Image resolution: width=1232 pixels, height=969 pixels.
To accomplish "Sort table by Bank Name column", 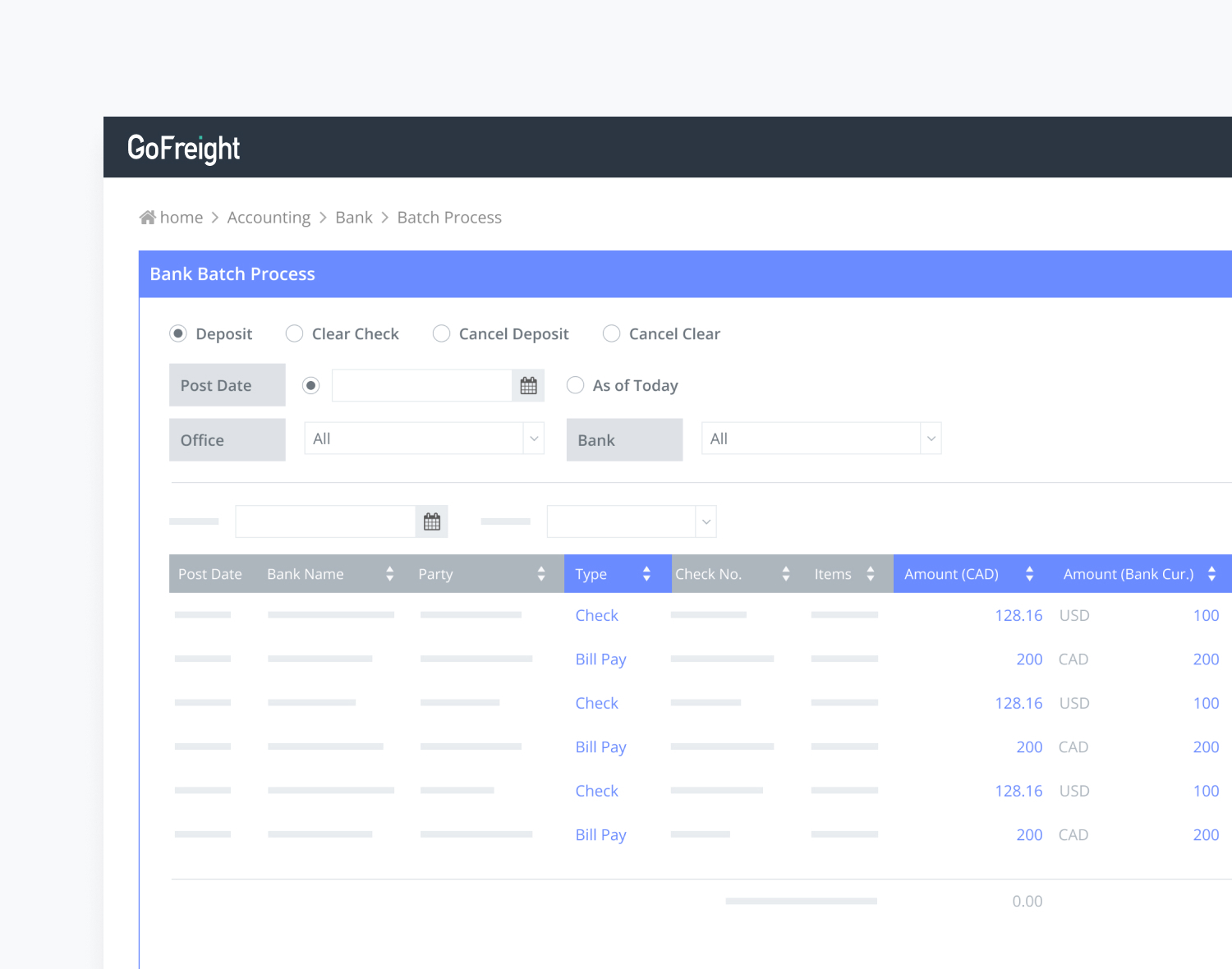I will click(389, 574).
